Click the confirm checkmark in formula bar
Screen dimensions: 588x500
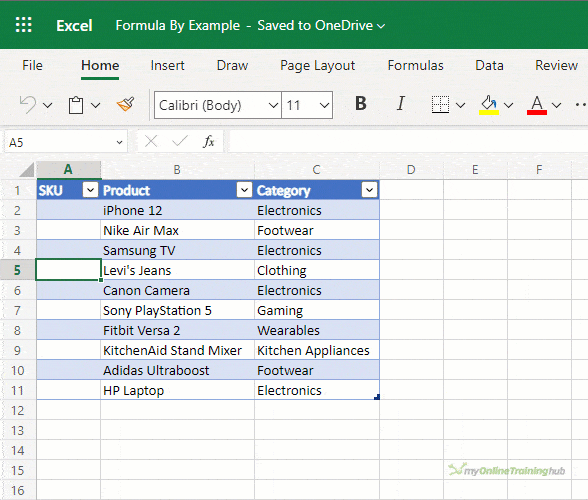tap(180, 141)
